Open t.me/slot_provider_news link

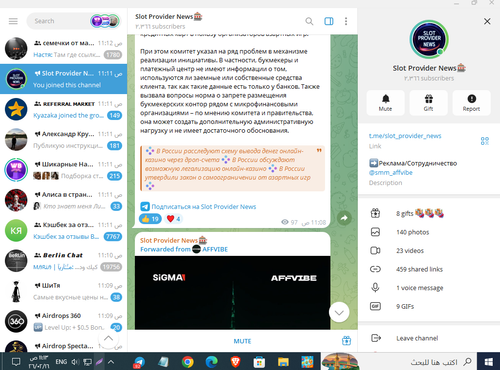point(405,136)
